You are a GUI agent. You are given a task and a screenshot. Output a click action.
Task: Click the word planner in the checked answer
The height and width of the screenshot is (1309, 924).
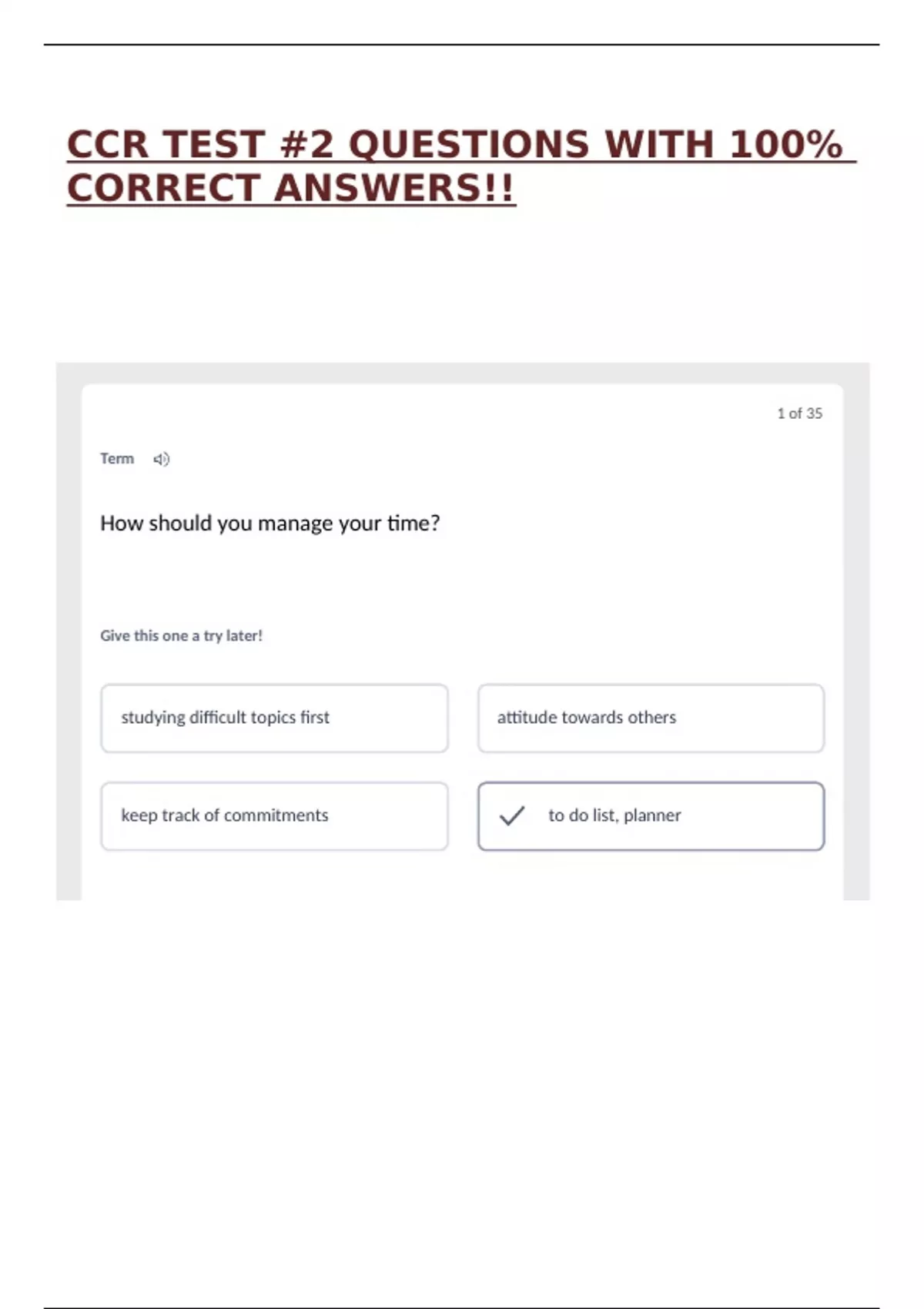pos(652,815)
